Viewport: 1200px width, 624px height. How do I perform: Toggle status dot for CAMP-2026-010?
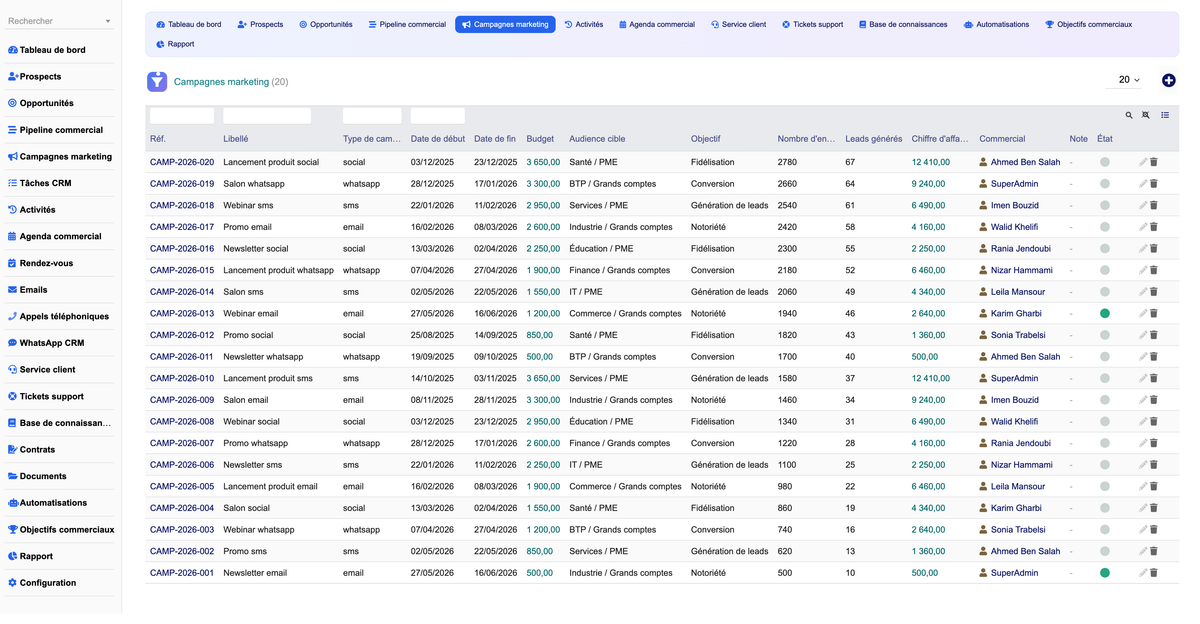pos(1105,378)
